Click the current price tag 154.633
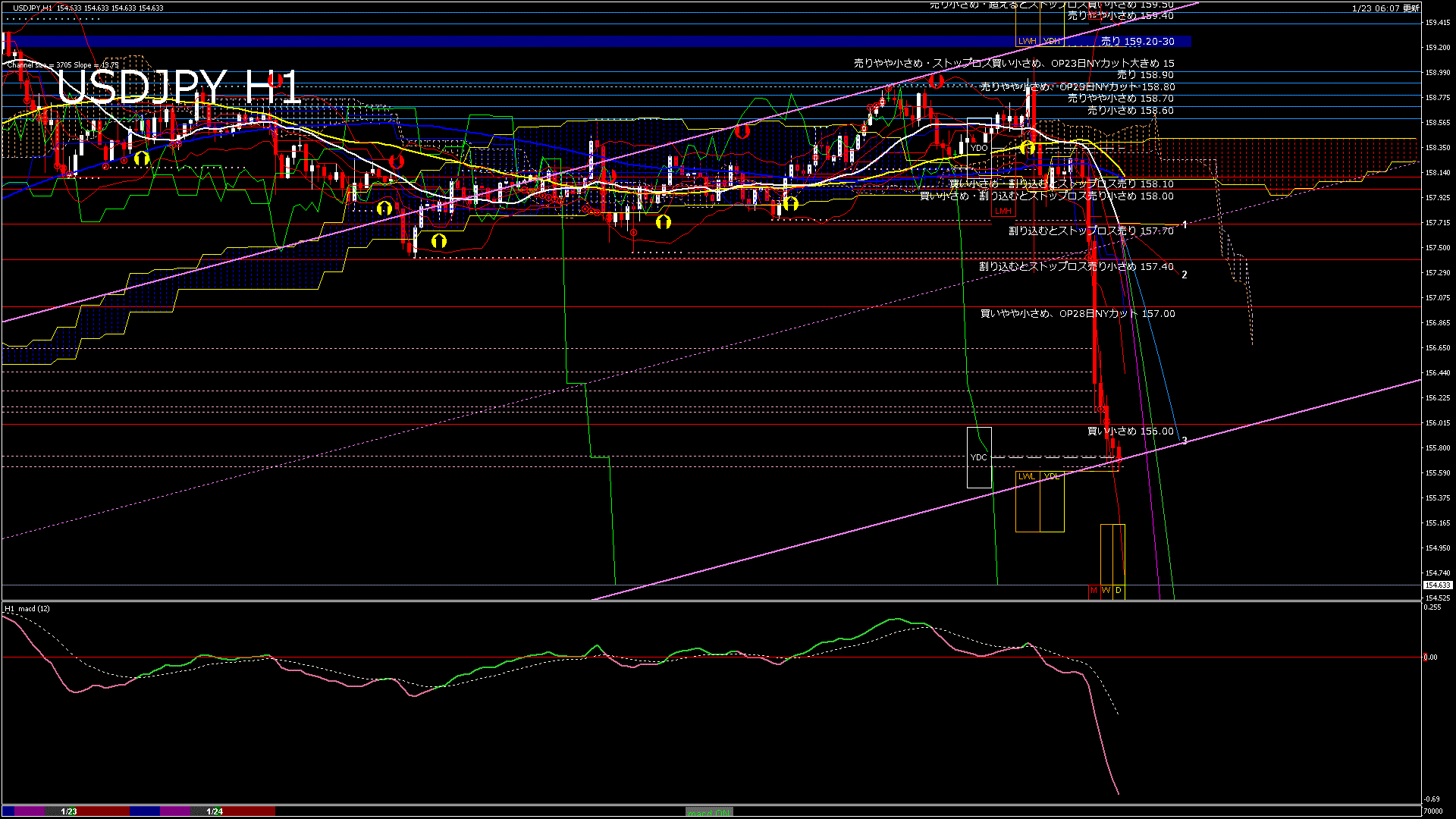This screenshot has width=1456, height=819. pos(1437,585)
